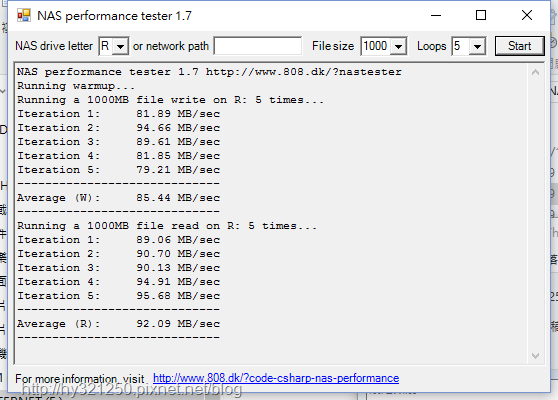Viewport: 558px width, 400px height.
Task: Click the 'Running warmup...' line
Action: 76,86
